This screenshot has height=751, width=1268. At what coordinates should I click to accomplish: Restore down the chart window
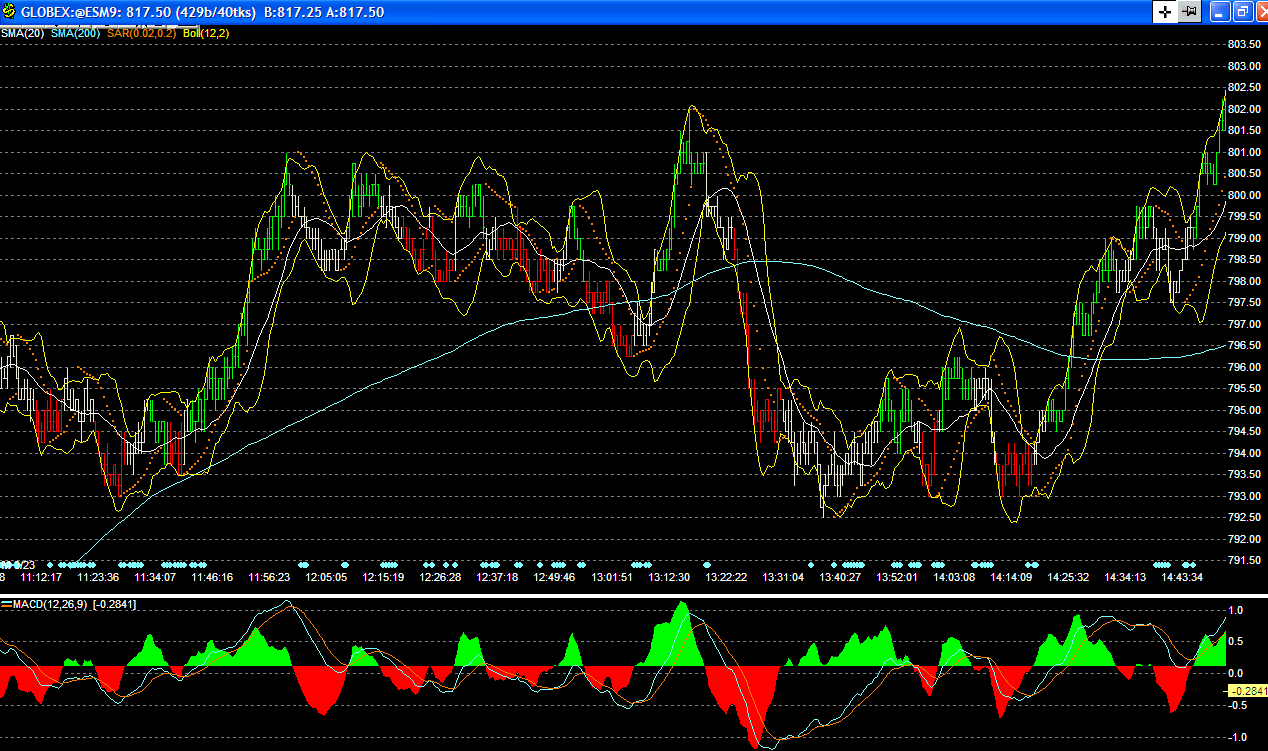[1241, 12]
